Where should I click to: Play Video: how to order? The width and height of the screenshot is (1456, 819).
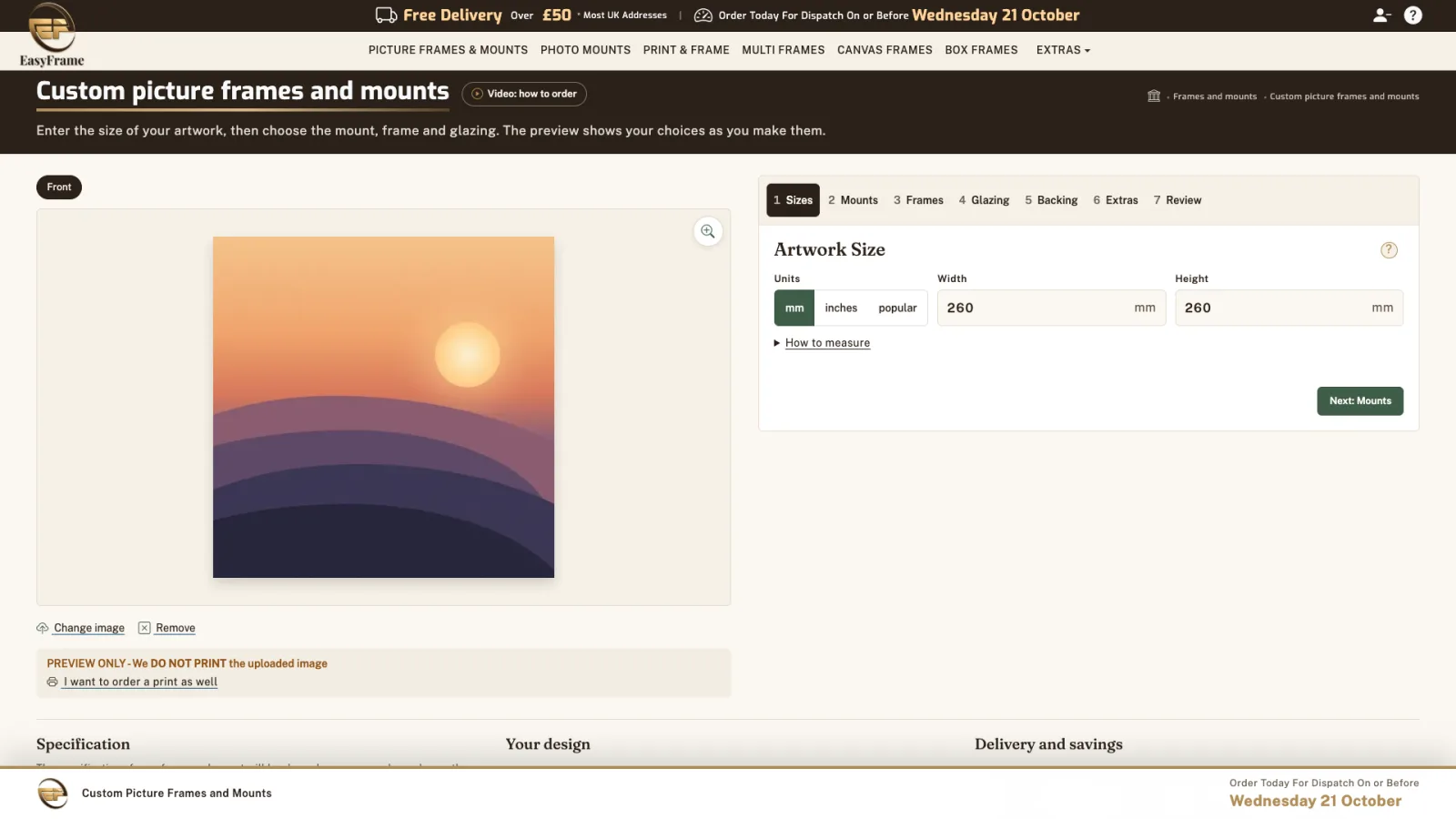524,94
